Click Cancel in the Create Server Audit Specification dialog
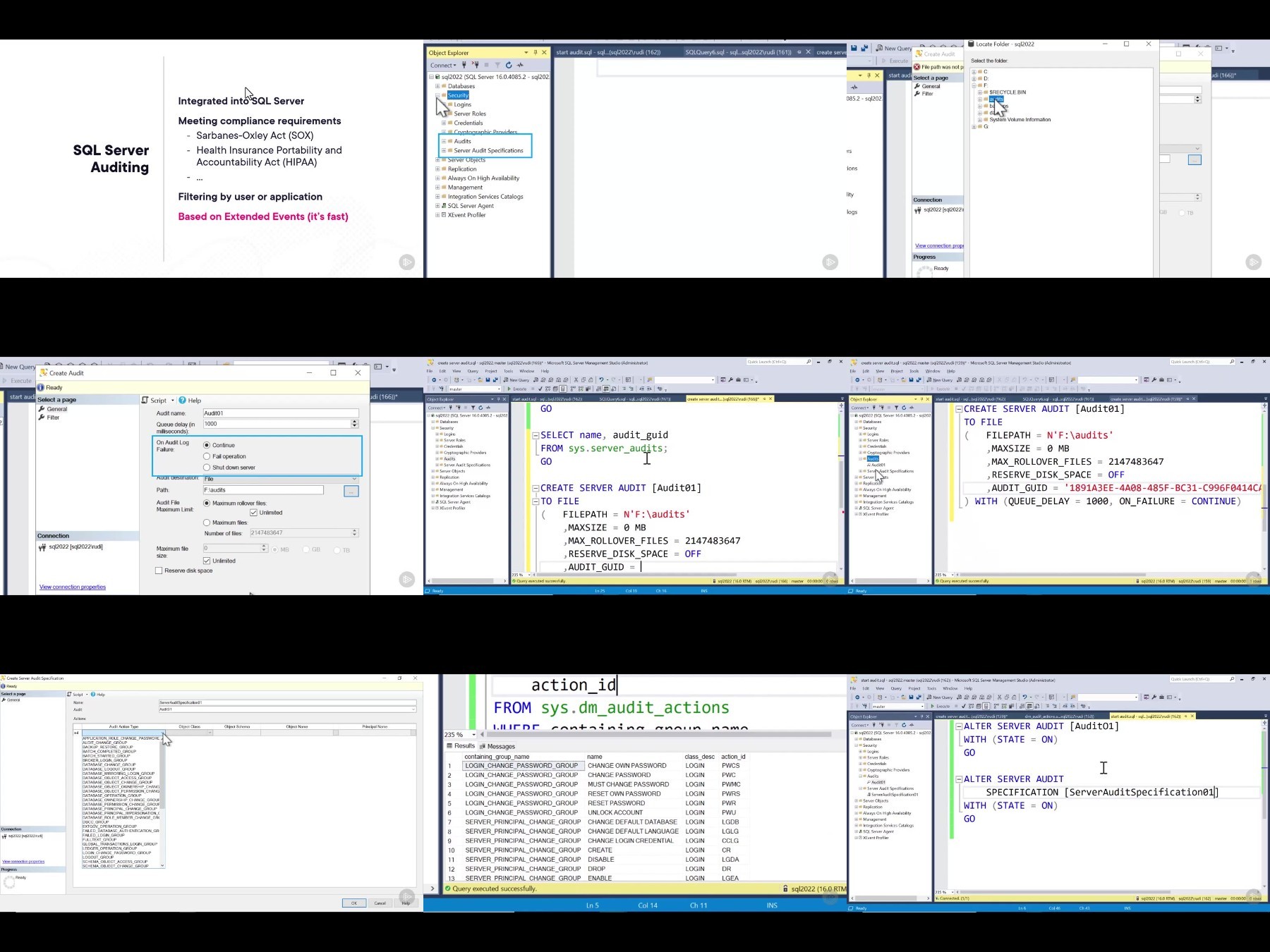 380,903
